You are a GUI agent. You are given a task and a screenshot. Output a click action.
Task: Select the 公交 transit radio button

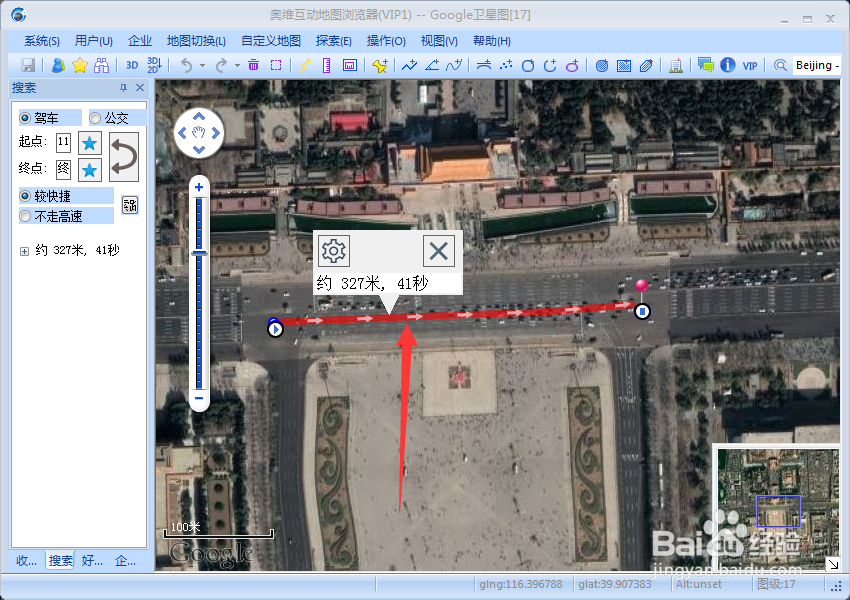(95, 118)
